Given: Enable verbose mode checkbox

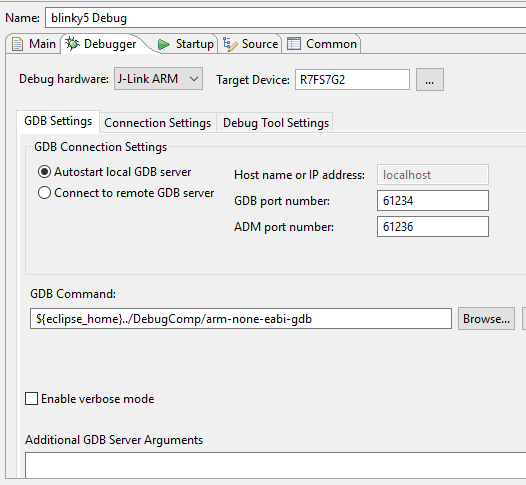Looking at the screenshot, I should pyautogui.click(x=32, y=399).
